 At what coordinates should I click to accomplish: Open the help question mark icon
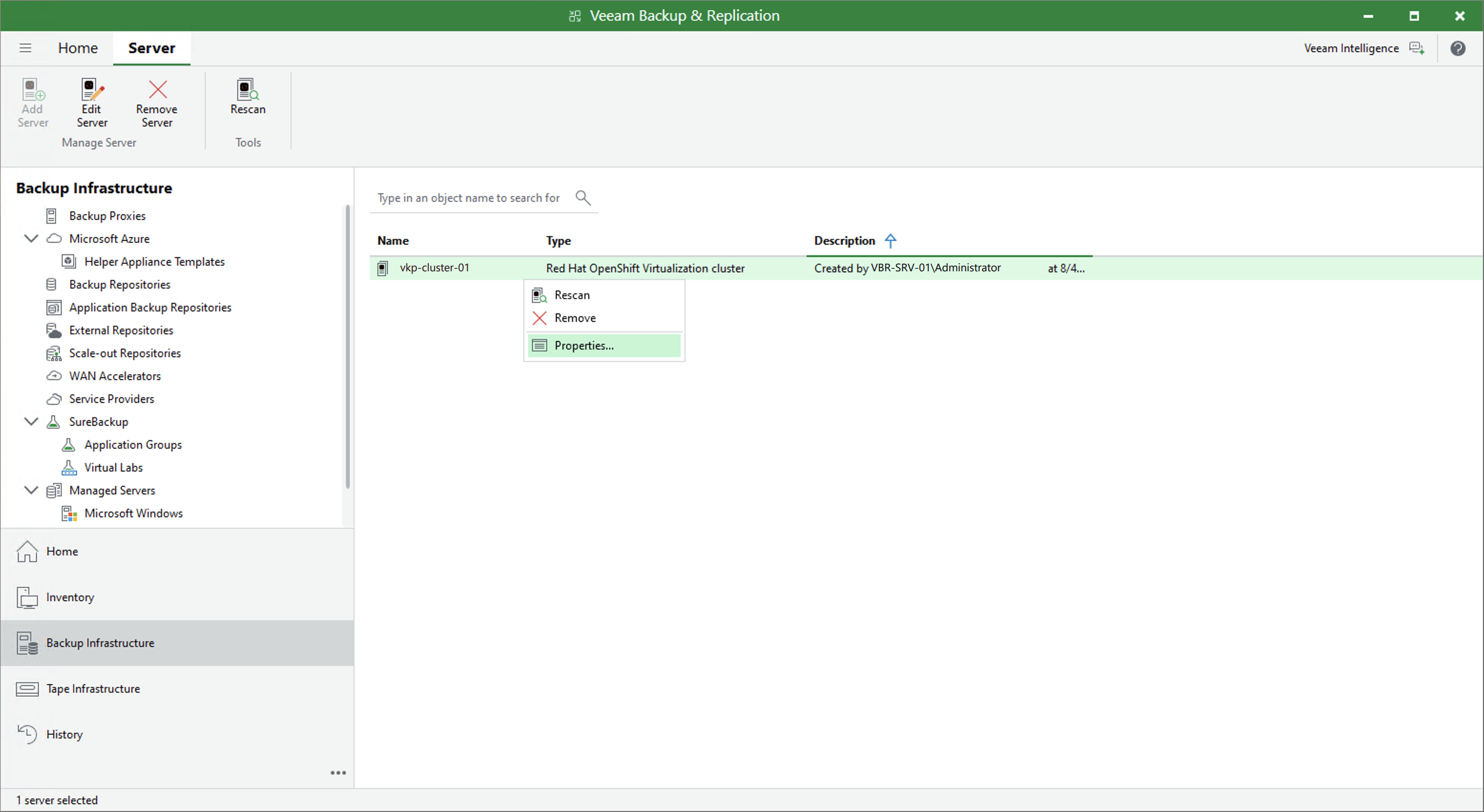(1457, 48)
